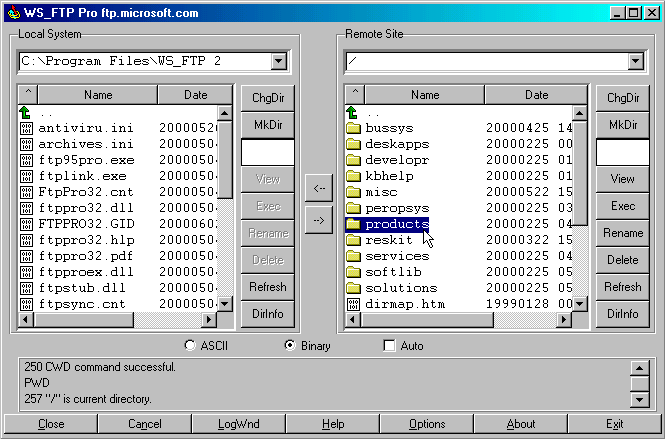665x439 pixels.
Task: Click the local file mask input box
Action: pos(268,152)
